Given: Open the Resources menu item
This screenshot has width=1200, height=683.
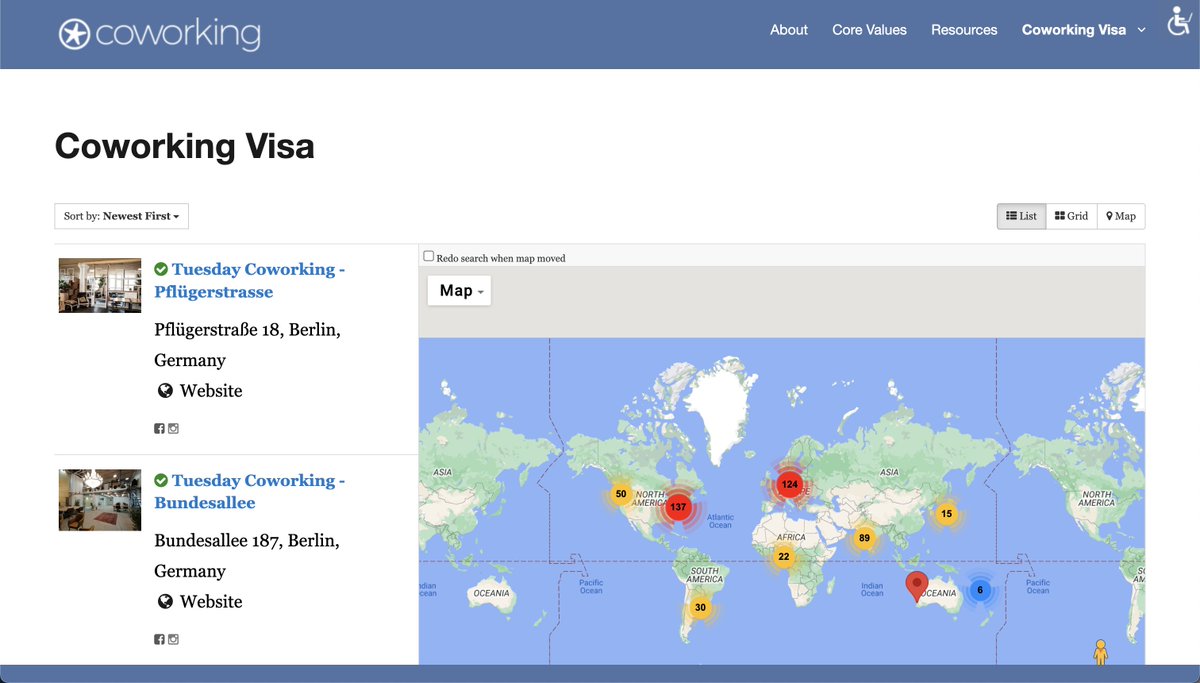Looking at the screenshot, I should pyautogui.click(x=964, y=30).
